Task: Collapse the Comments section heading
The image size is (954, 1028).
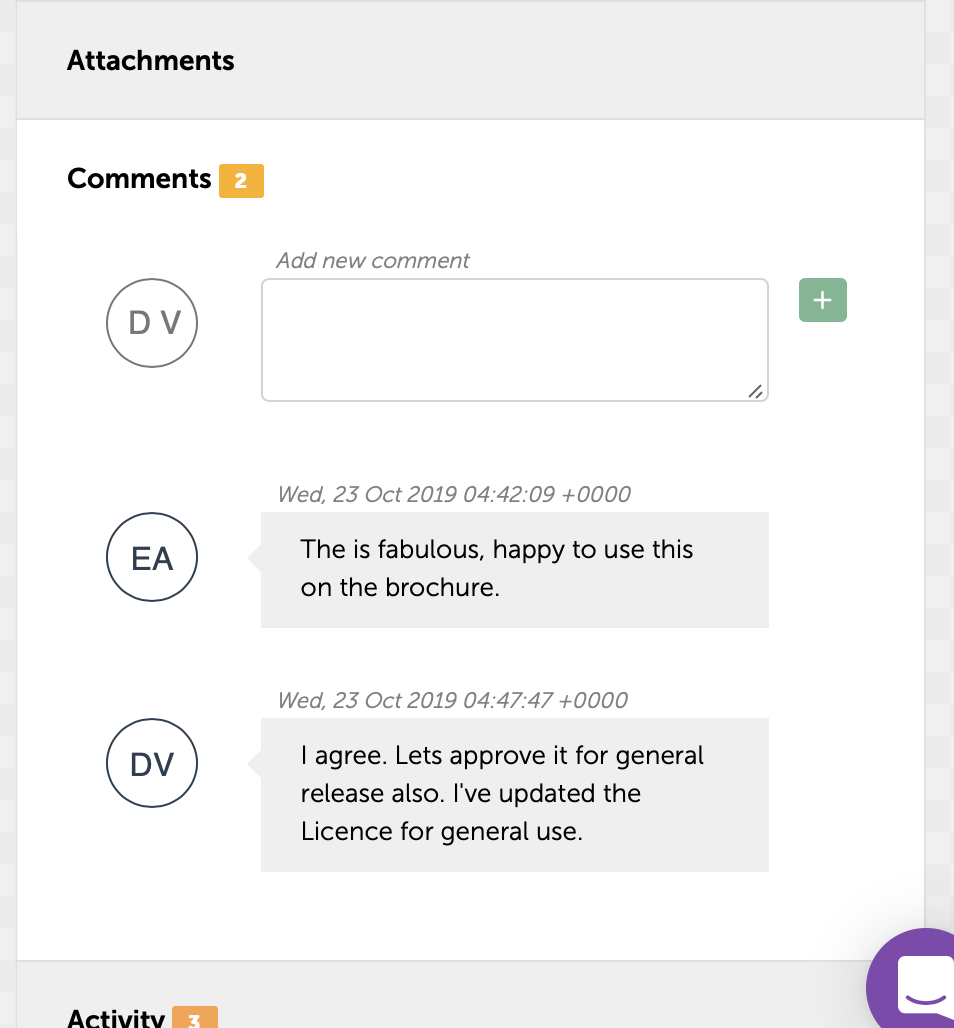Action: 139,179
